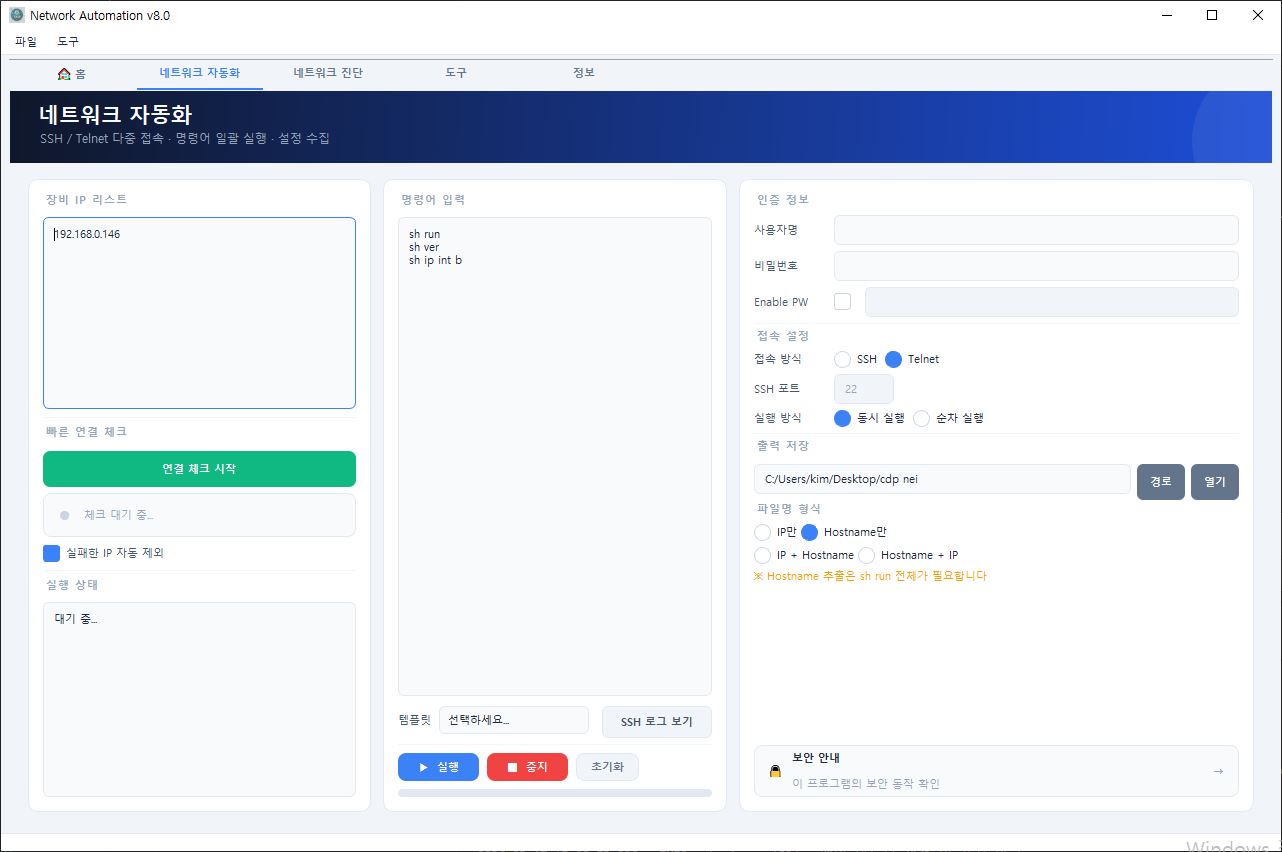The width and height of the screenshot is (1282, 852).
Task: Click the 사용자명 input field
Action: (x=1035, y=230)
